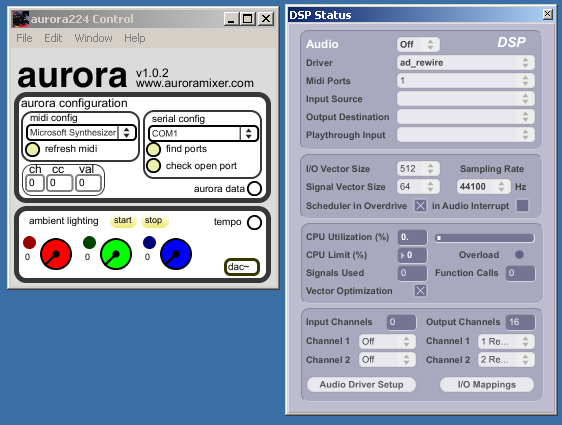Toggle Scheduler in Overdrive checkbox
Image resolution: width=562 pixels, height=425 pixels.
click(420, 206)
